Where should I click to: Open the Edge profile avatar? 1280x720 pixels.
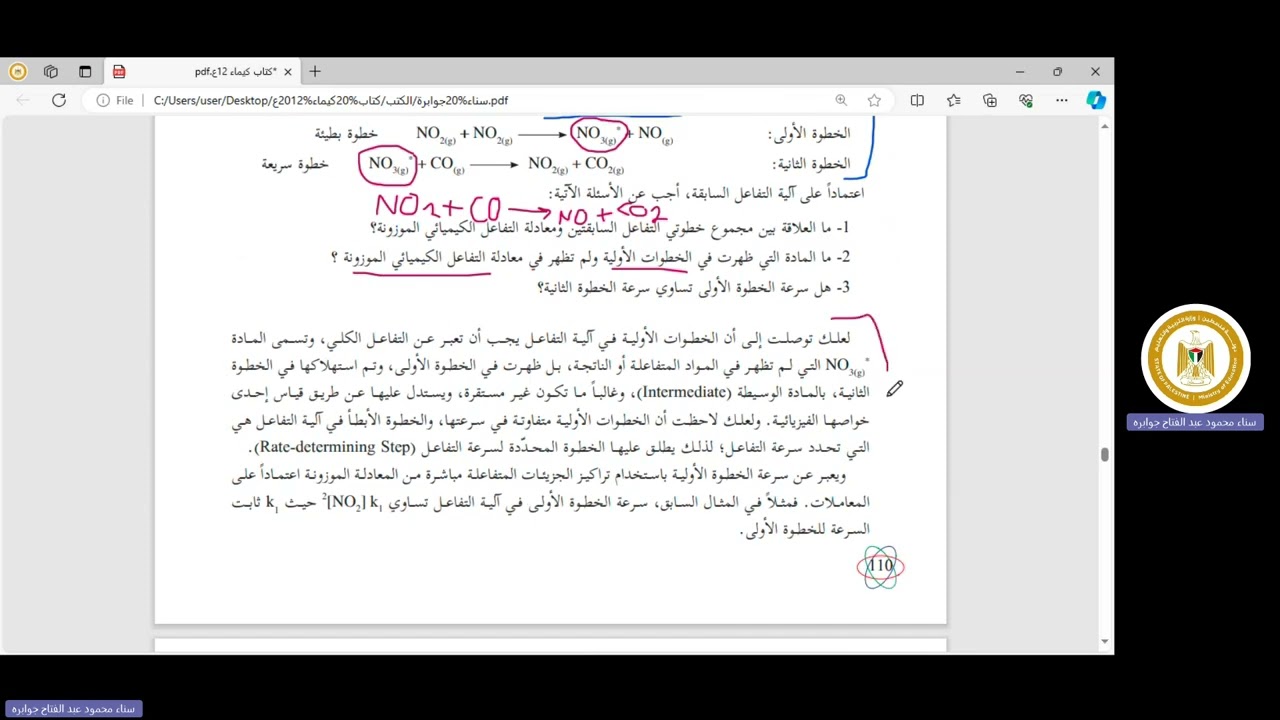point(18,71)
